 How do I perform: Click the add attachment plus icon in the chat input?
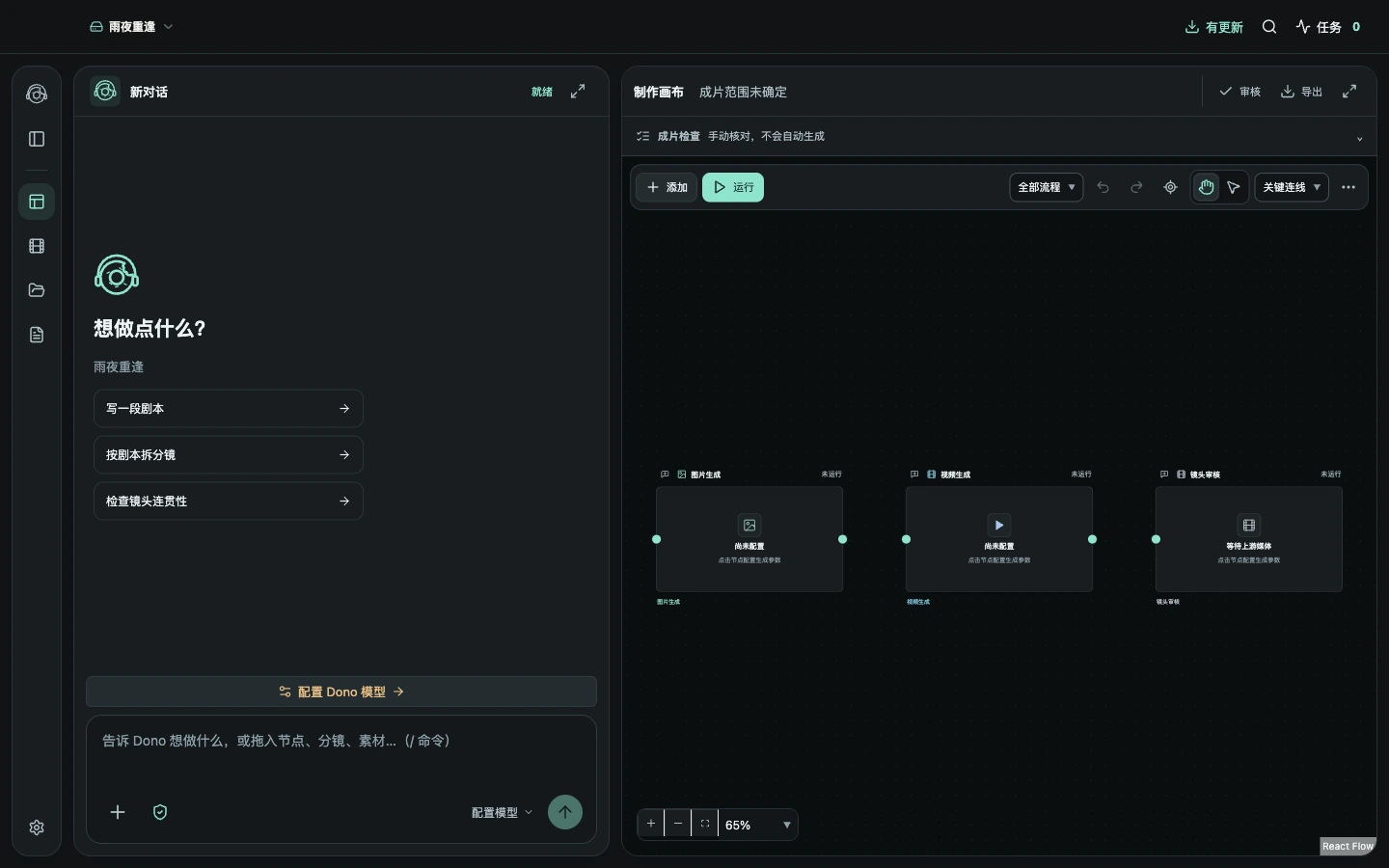click(x=118, y=812)
